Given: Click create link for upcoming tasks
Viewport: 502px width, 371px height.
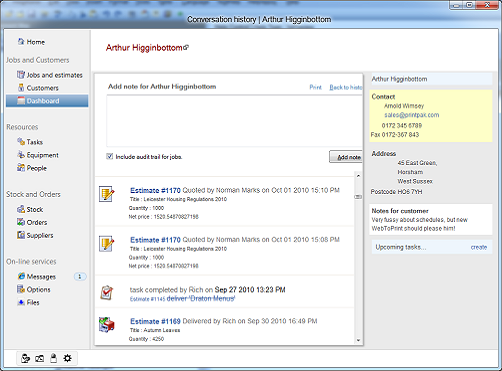Looking at the screenshot, I should click(x=479, y=247).
